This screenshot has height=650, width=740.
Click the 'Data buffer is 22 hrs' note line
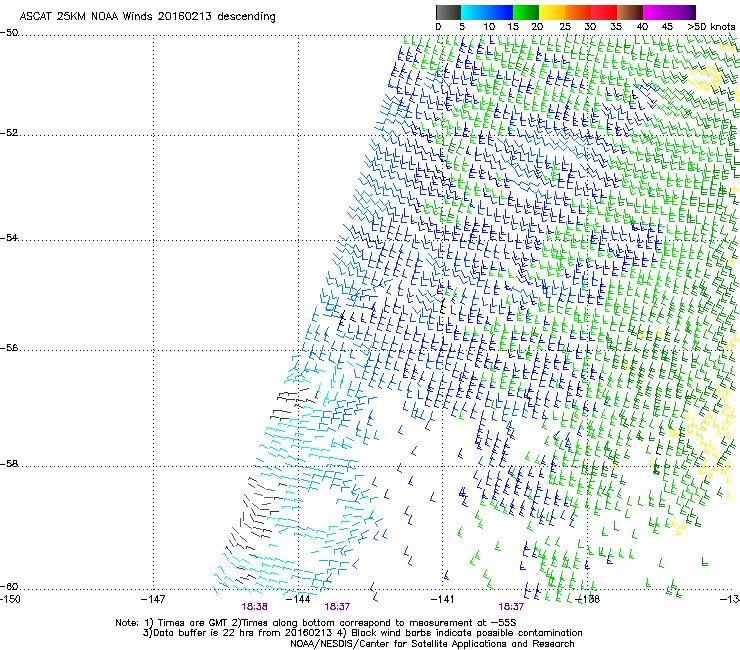tap(362, 633)
